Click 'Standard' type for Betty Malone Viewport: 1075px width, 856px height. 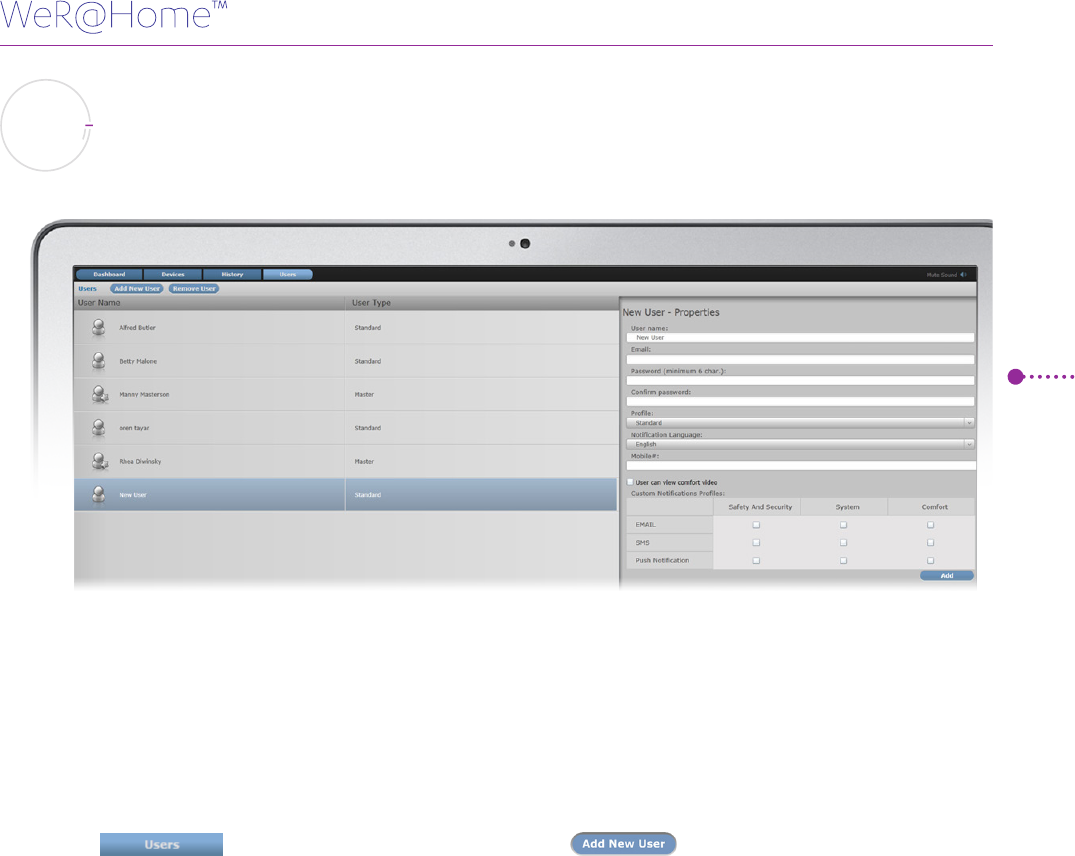pos(367,361)
